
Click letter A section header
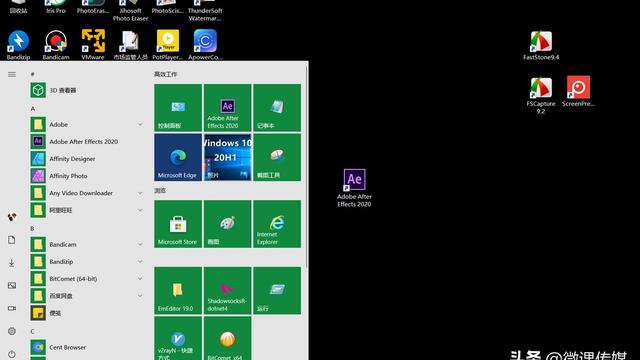point(33,109)
